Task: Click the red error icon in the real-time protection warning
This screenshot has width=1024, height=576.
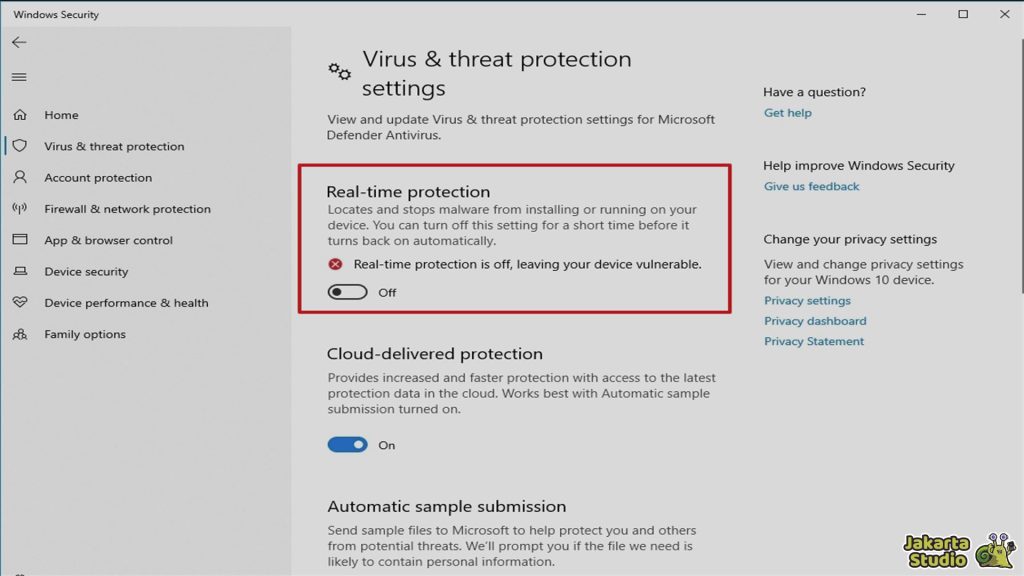Action: pos(336,265)
